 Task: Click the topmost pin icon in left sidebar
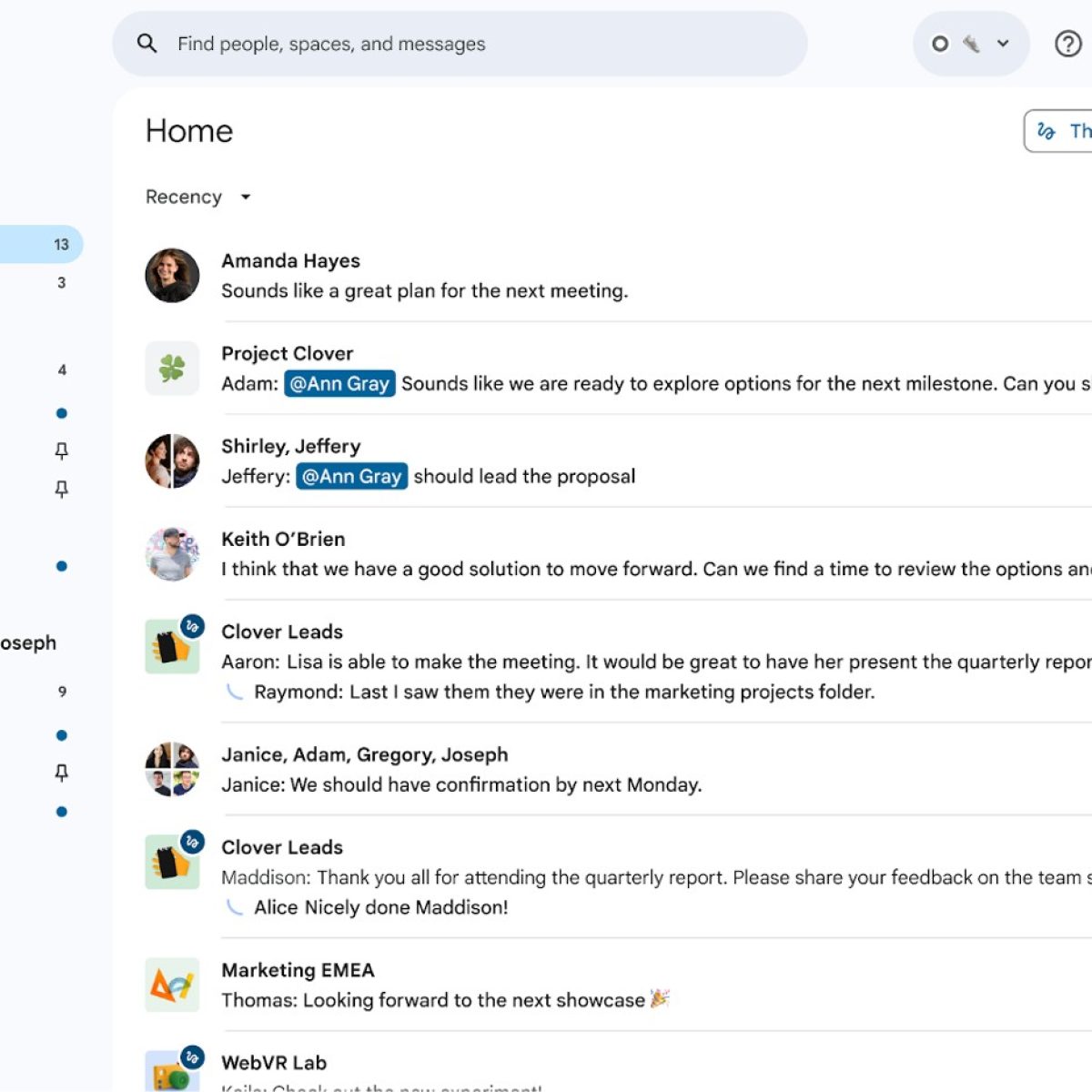(62, 451)
